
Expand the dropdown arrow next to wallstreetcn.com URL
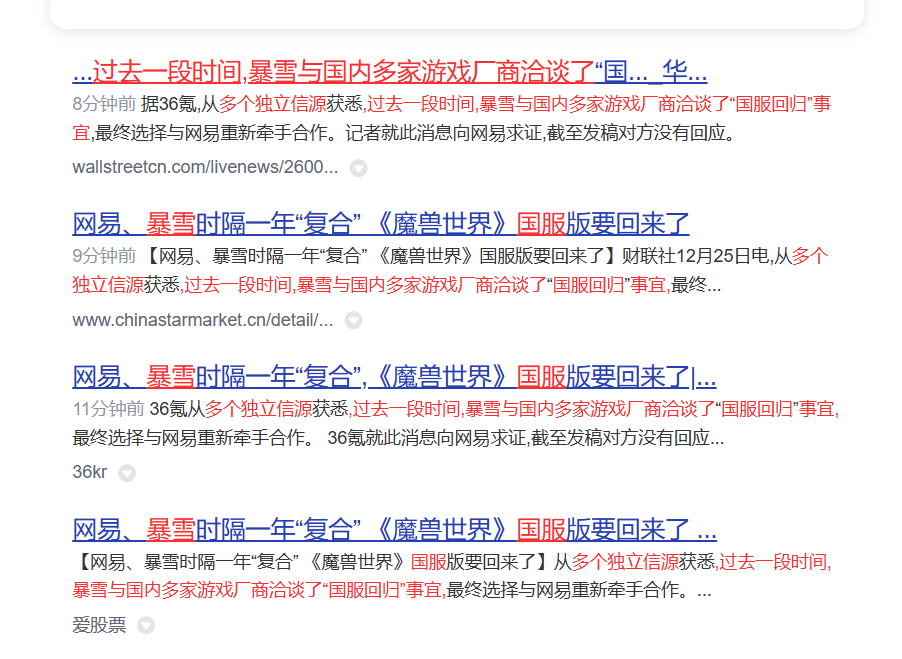[358, 168]
